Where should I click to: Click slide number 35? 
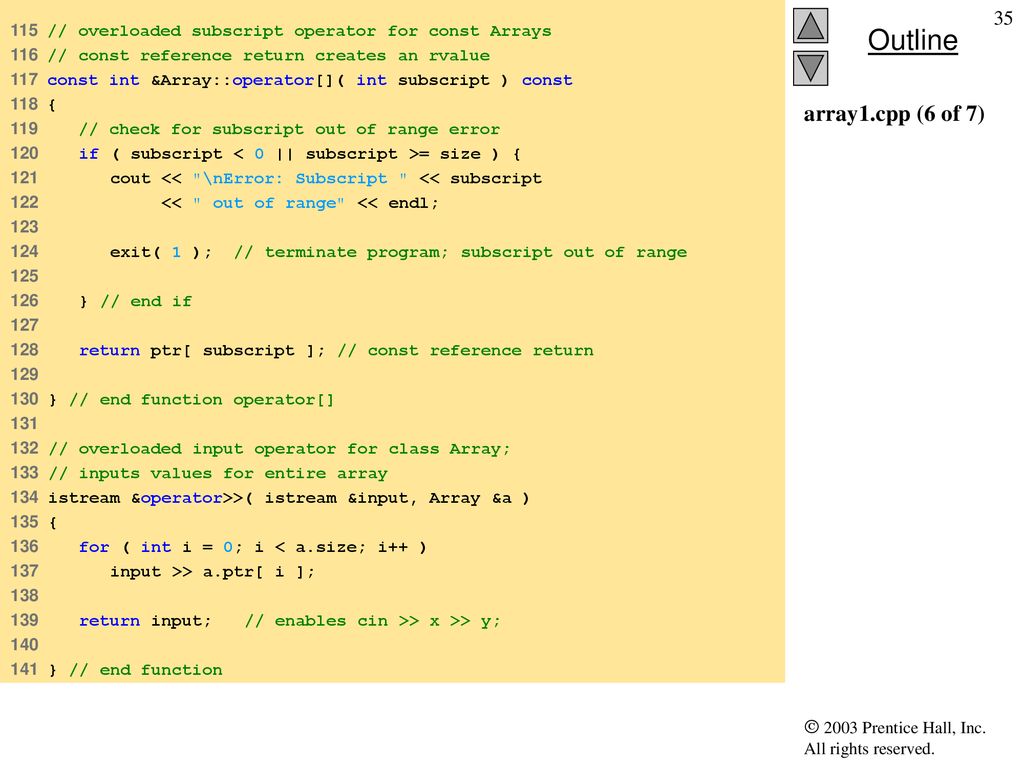(x=1003, y=18)
